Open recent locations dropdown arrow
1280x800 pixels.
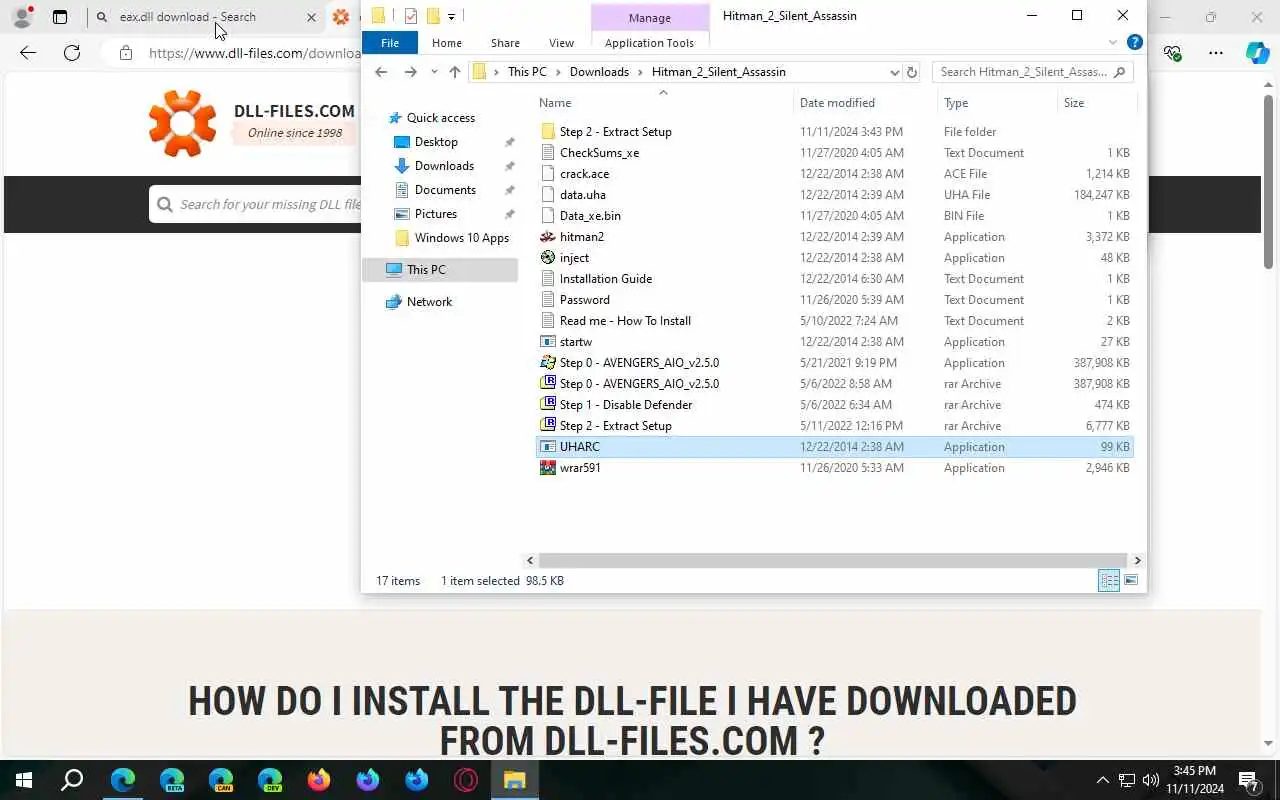(433, 72)
